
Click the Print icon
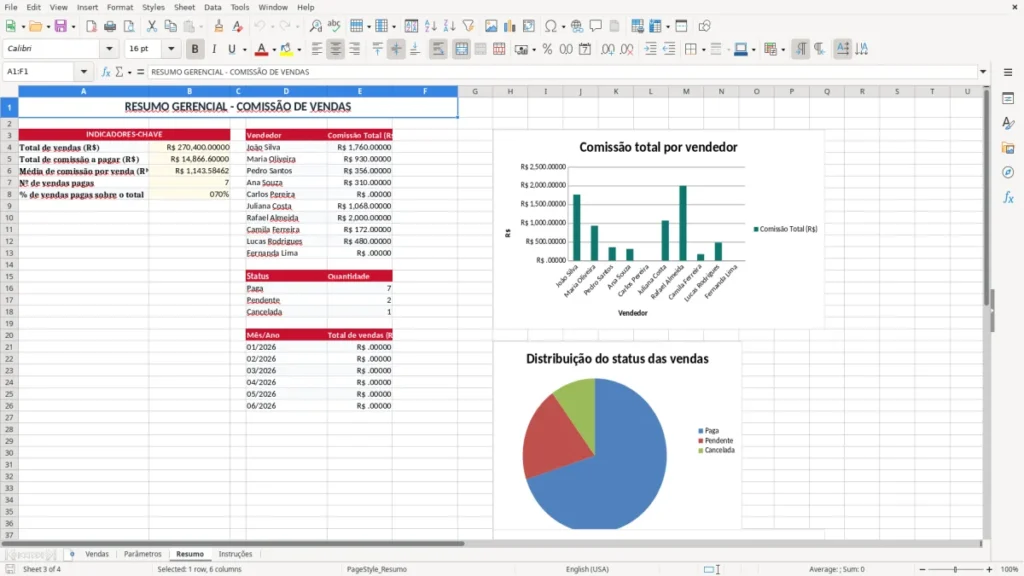[x=110, y=26]
